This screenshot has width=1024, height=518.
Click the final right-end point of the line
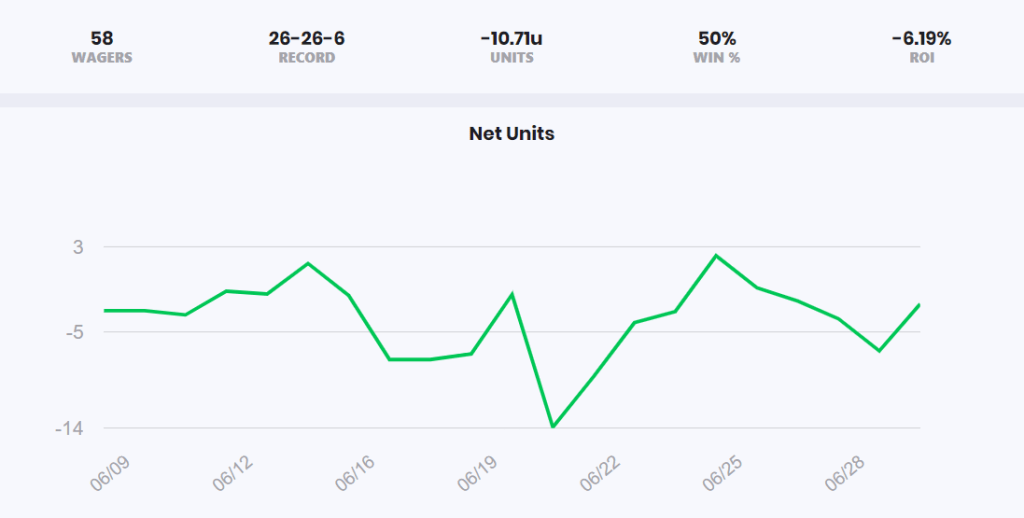pos(919,305)
